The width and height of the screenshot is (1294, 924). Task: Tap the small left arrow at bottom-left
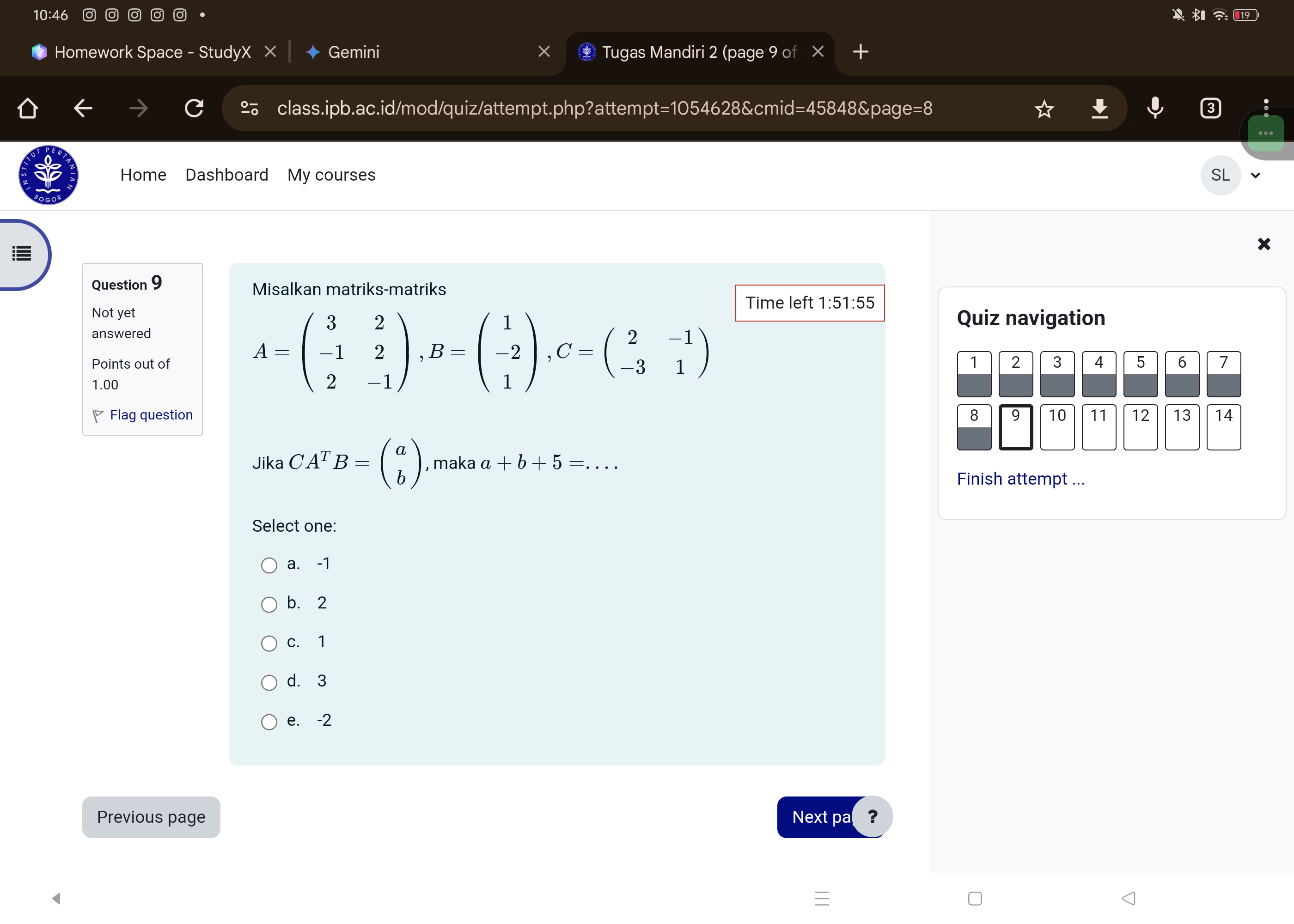click(x=56, y=899)
